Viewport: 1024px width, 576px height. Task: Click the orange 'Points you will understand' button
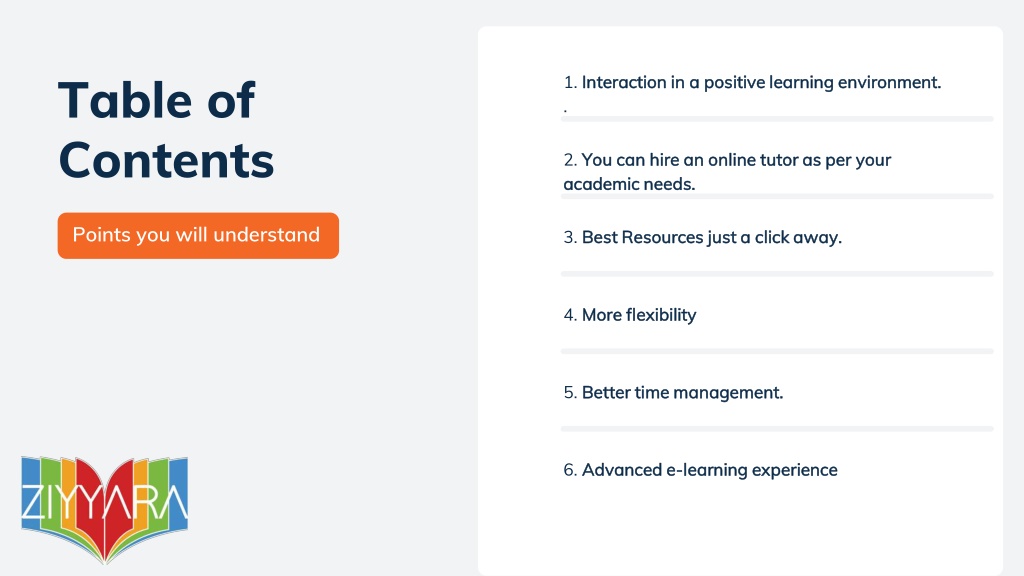click(198, 235)
